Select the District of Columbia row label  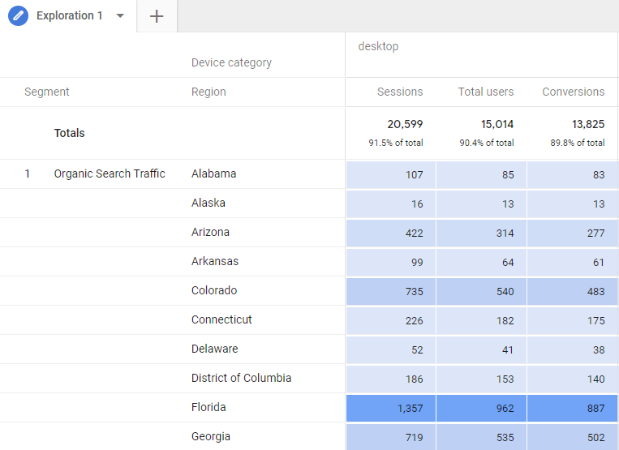coord(241,378)
